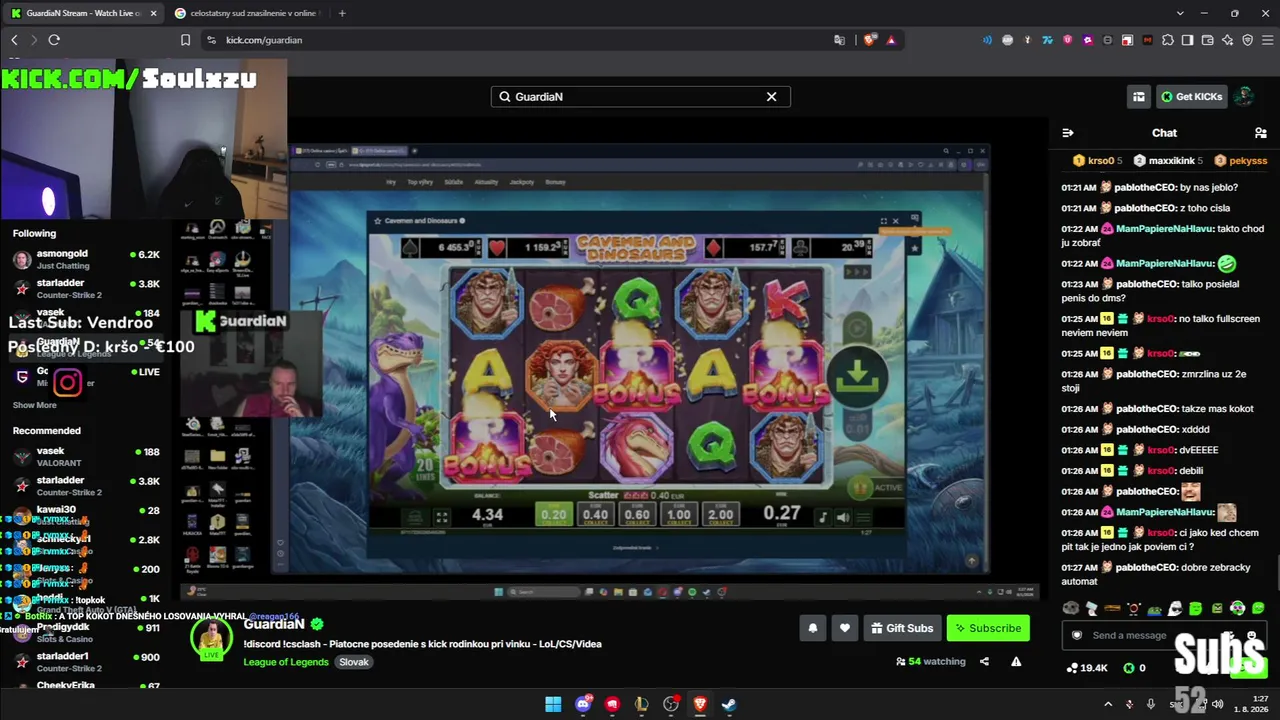Report the stream via warning triangle icon
Viewport: 1280px width, 720px height.
[1016, 661]
